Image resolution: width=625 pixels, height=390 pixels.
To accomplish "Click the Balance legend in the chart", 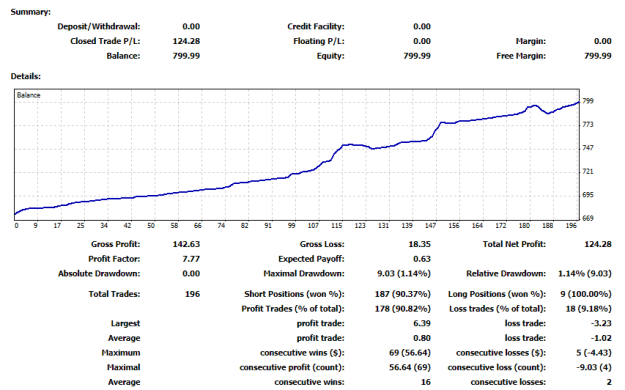I will point(29,95).
